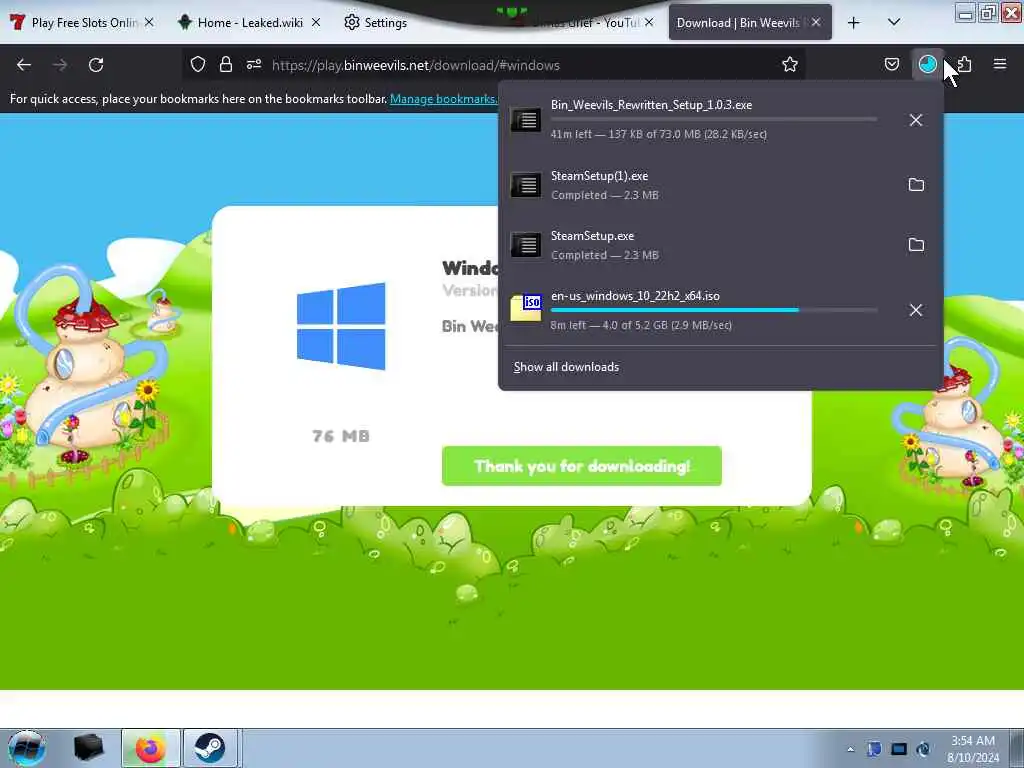
Task: Click the network tray icon
Action: tap(899, 749)
